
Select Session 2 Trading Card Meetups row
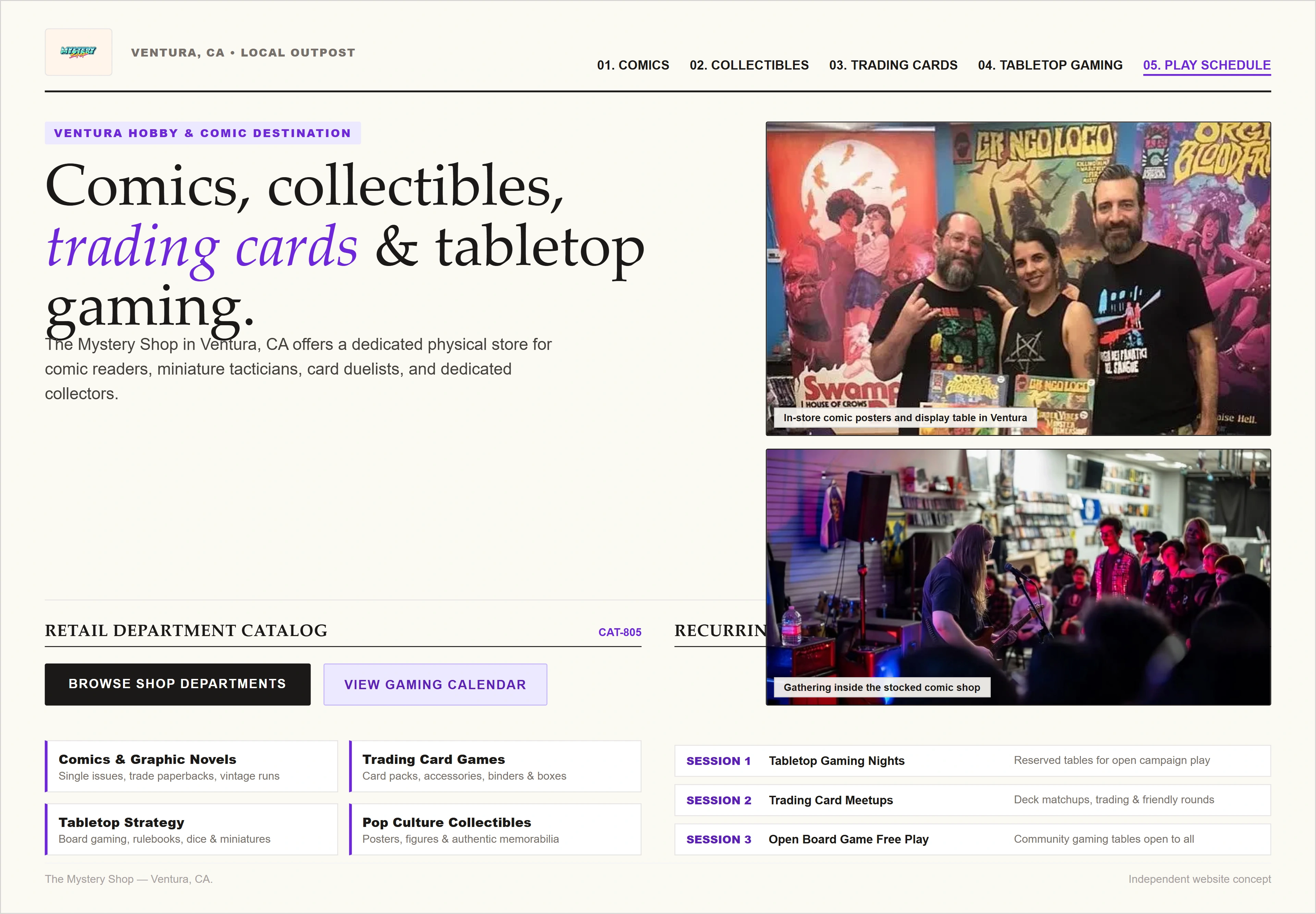pos(972,800)
